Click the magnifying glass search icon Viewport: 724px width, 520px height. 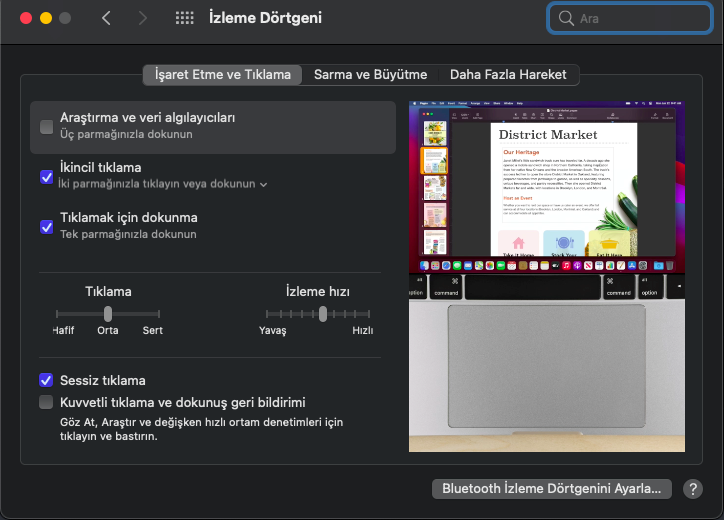(x=566, y=18)
